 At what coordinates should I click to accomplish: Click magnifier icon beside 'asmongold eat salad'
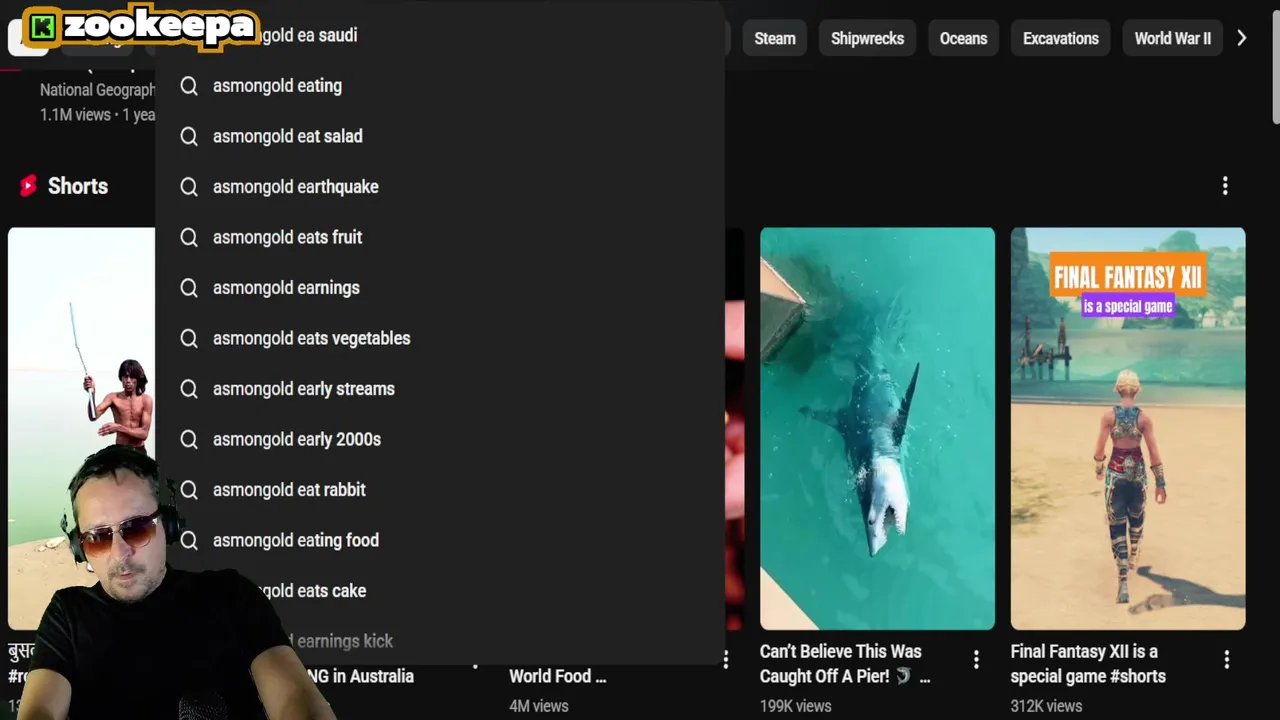(x=189, y=136)
